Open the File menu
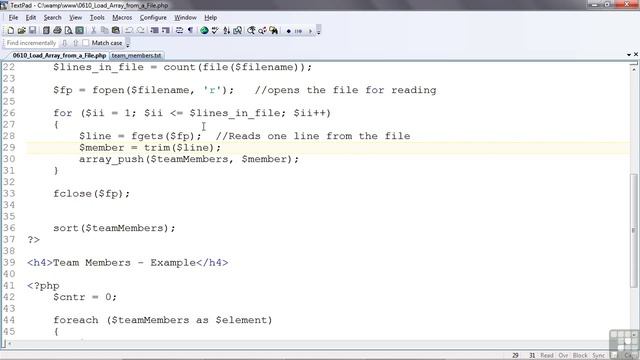 [13, 18]
